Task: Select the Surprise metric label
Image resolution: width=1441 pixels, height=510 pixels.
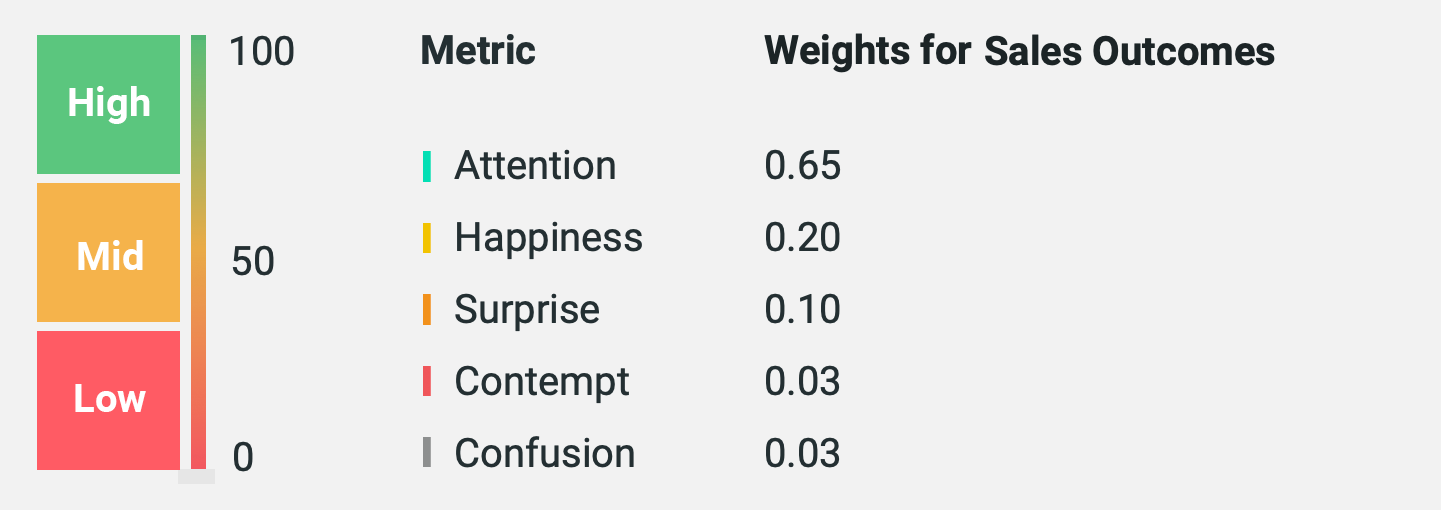Action: [527, 310]
